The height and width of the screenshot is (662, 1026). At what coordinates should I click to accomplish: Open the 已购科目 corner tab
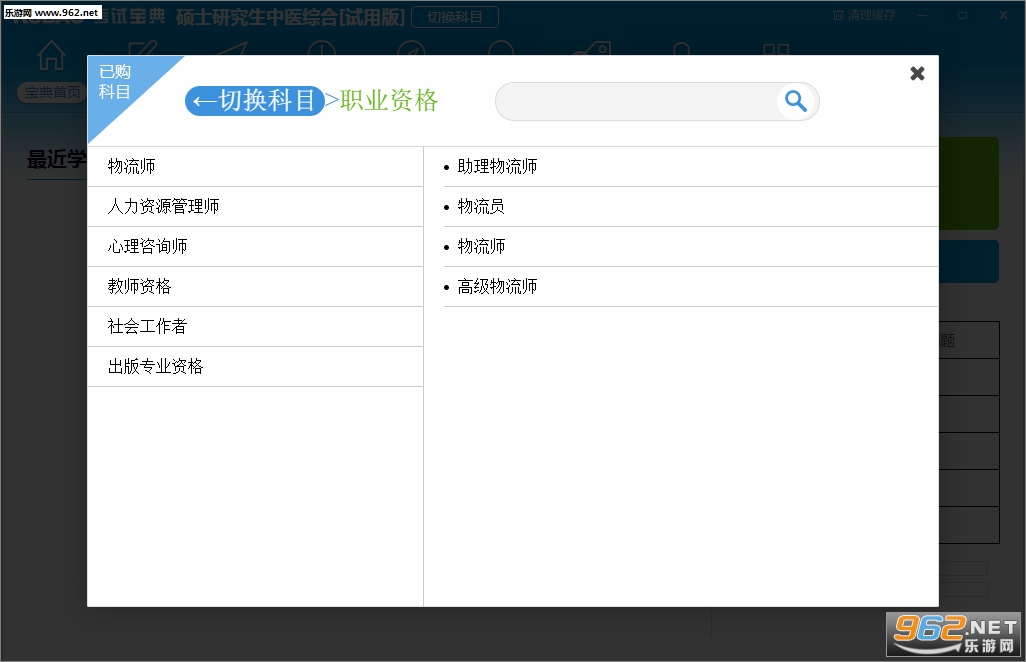pyautogui.click(x=115, y=82)
